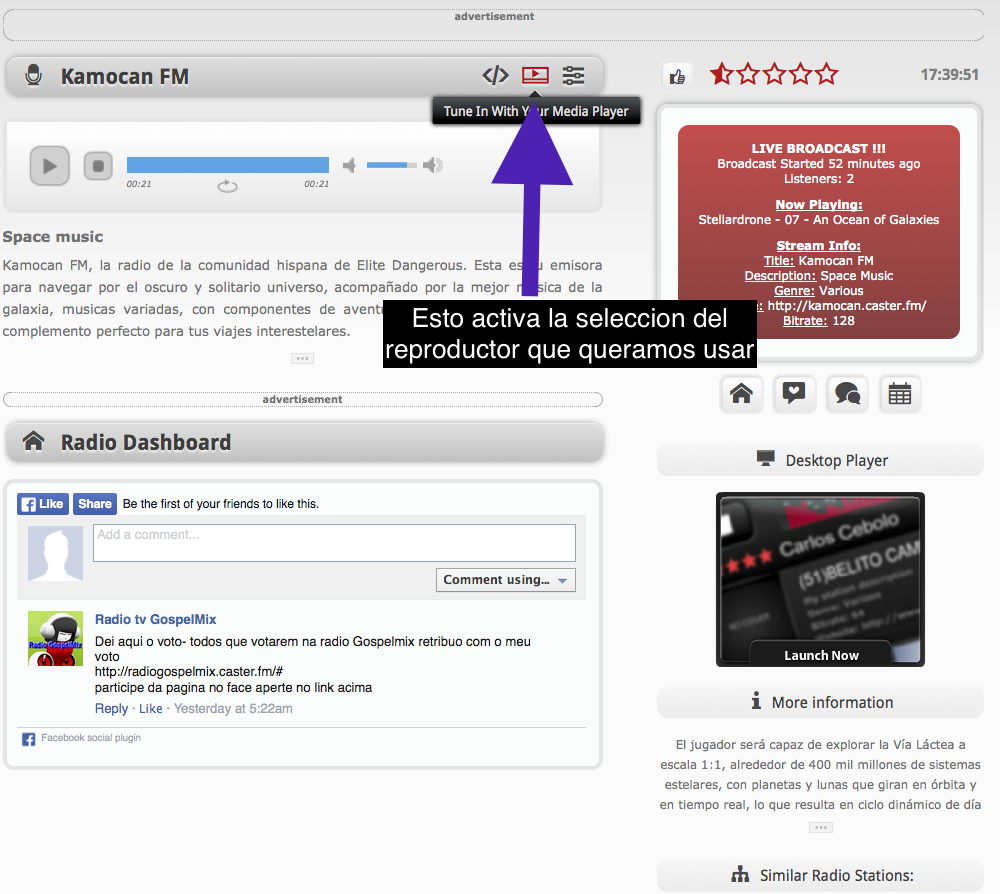
Task: Click the repeat loop icon under progress bar
Action: tap(227, 186)
